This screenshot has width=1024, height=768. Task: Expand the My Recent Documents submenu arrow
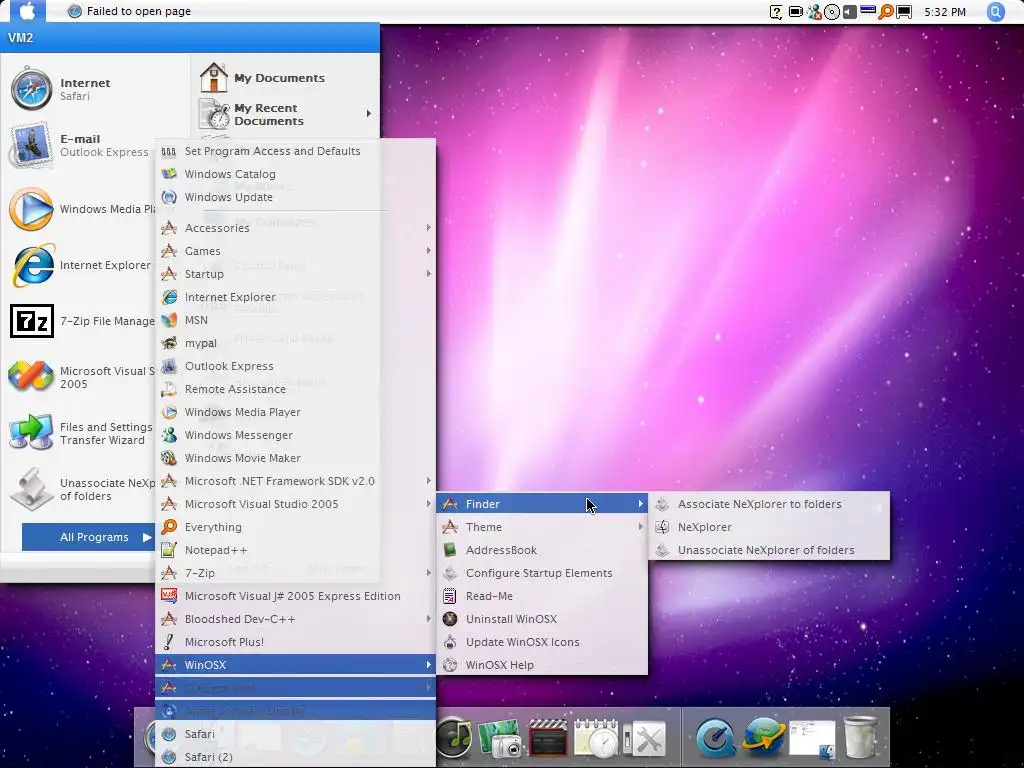(x=368, y=114)
